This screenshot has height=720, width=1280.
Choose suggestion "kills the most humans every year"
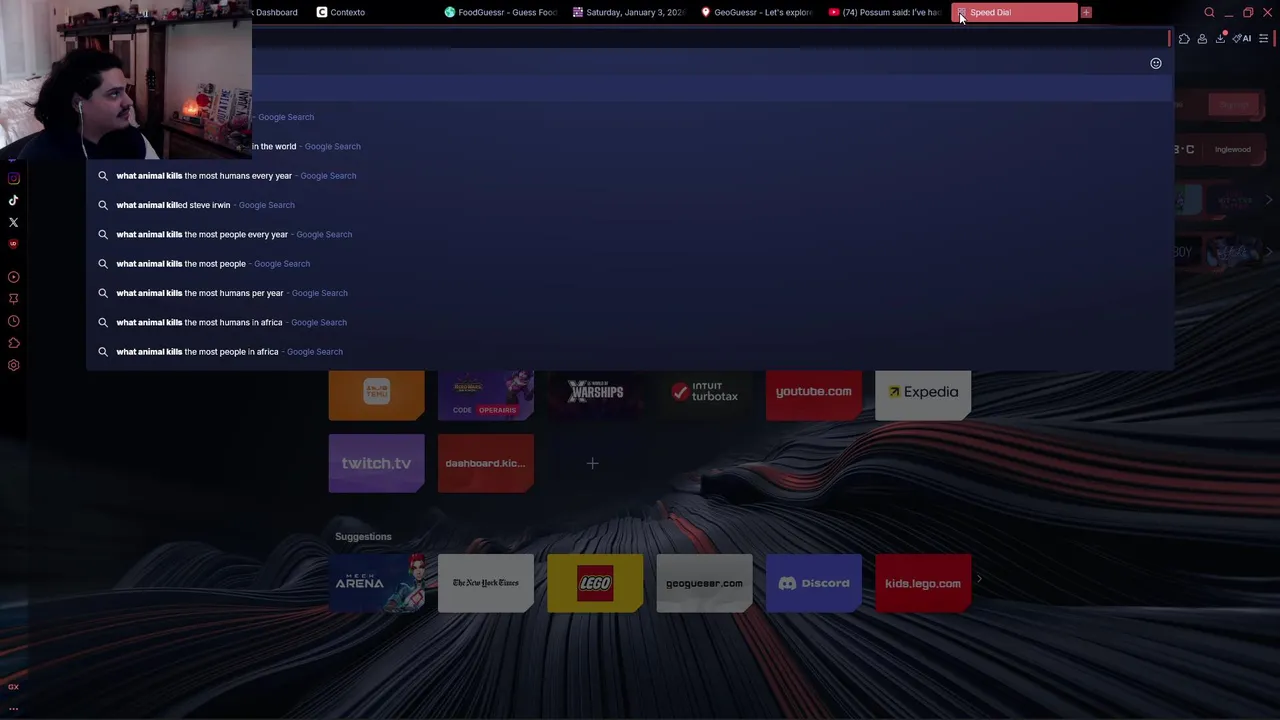(x=630, y=176)
